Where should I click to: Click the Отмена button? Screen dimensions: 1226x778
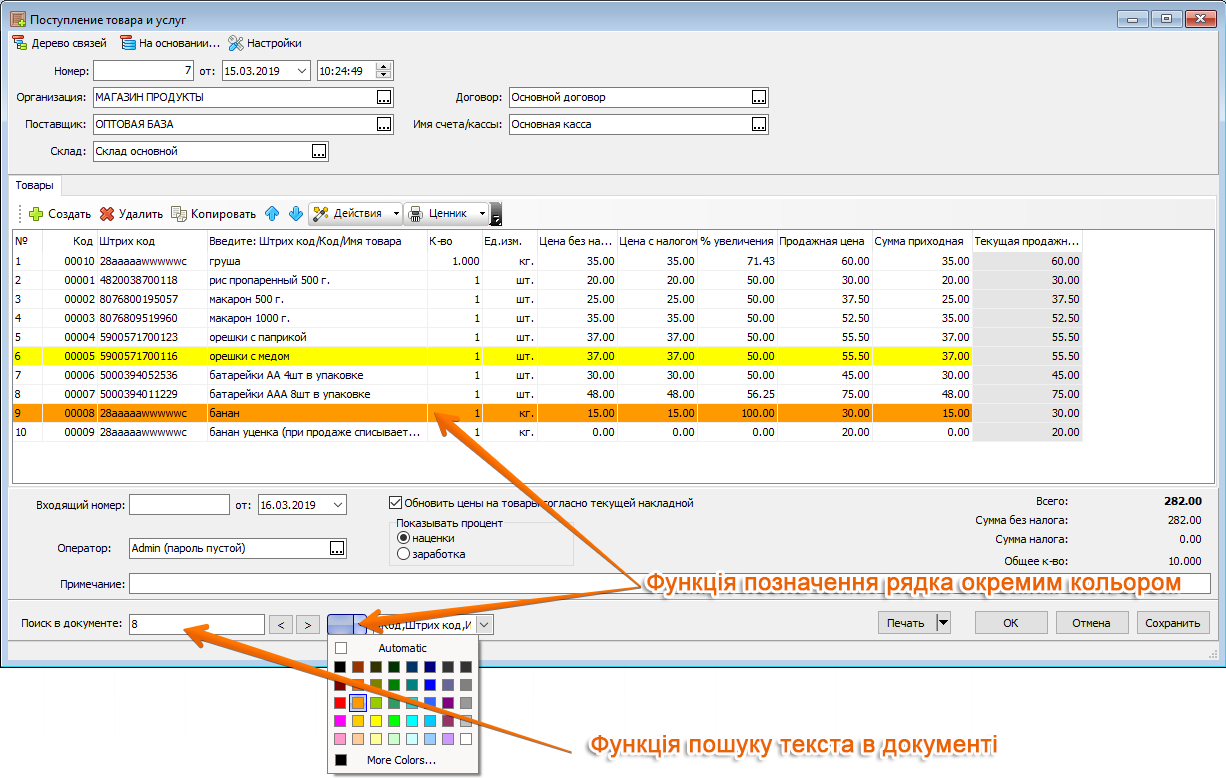click(x=1091, y=623)
